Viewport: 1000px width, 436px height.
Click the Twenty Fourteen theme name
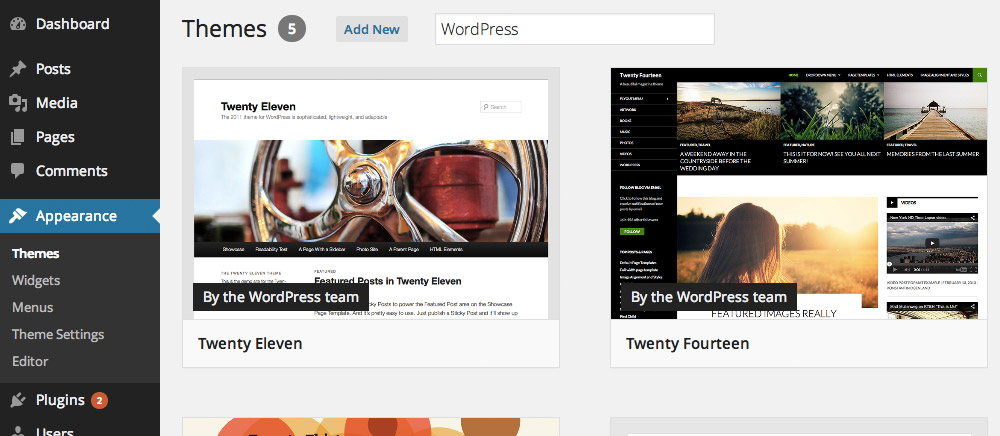pos(687,344)
